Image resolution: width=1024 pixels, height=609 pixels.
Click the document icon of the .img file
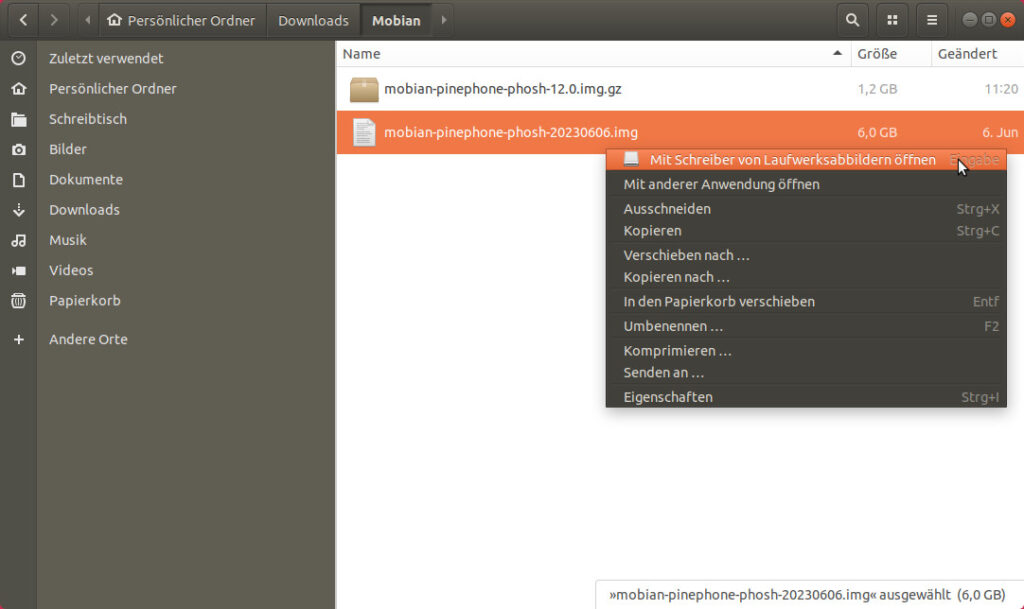click(364, 133)
